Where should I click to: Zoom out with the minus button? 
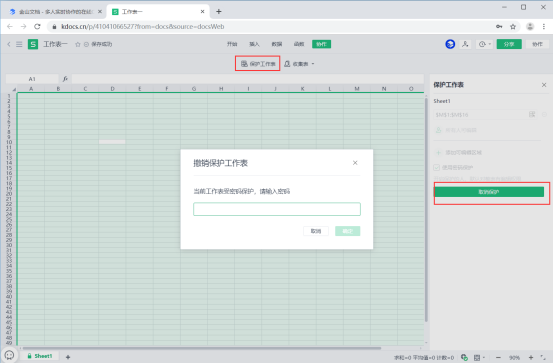tap(498, 358)
